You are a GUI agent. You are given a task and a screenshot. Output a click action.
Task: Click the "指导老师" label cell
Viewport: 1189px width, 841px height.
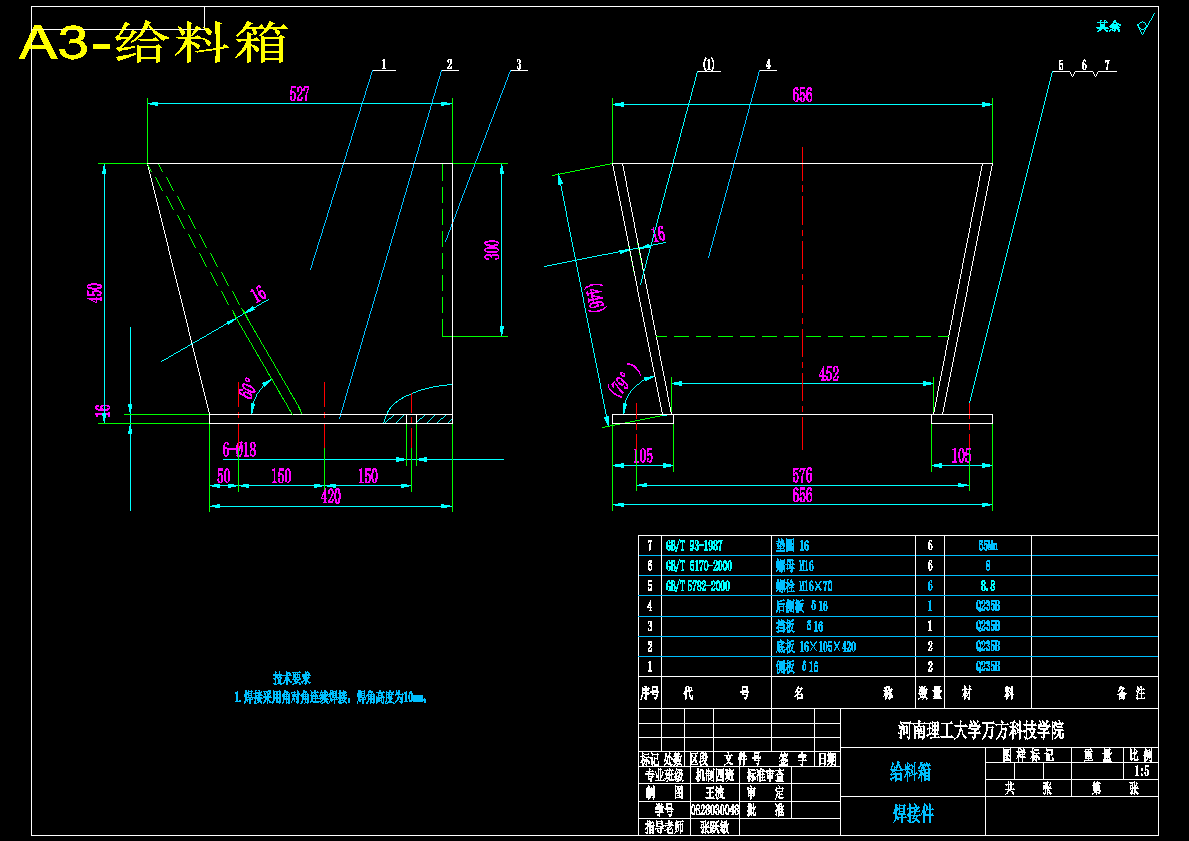tap(664, 827)
